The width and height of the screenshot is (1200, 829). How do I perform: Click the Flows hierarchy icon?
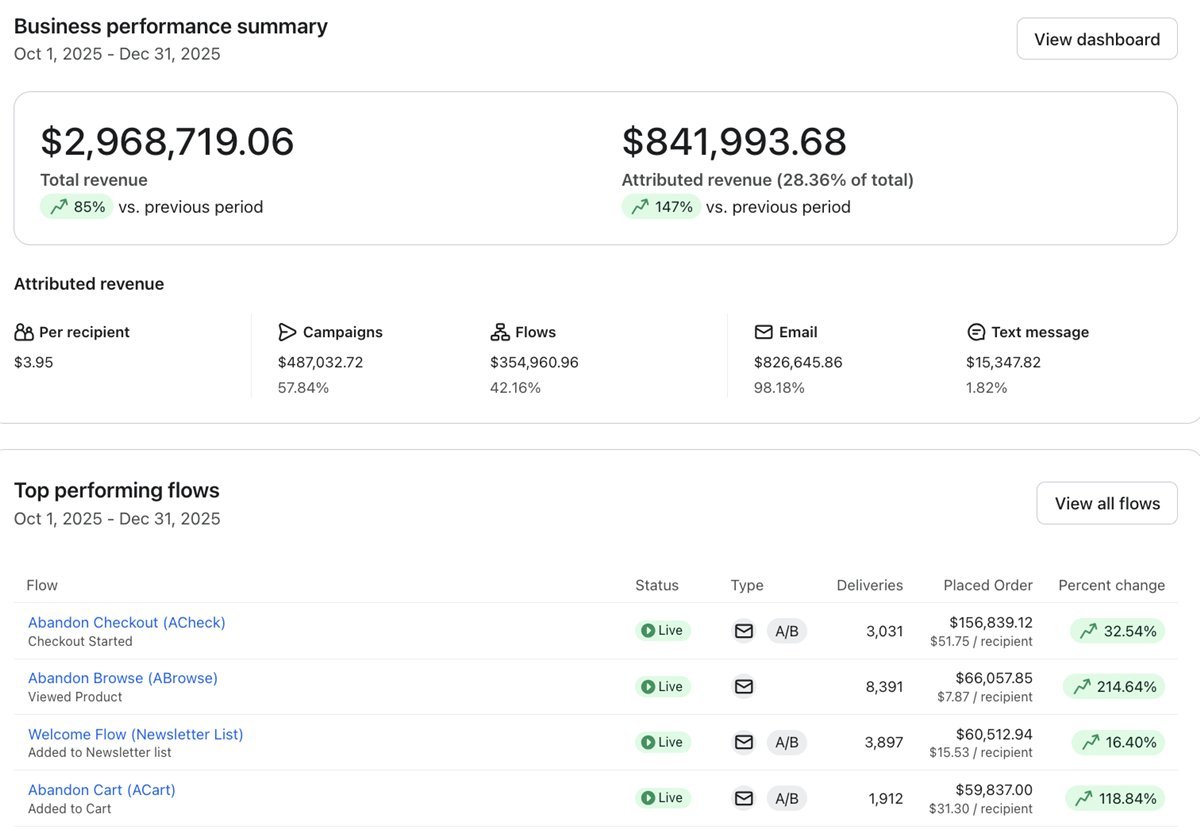[x=500, y=332]
